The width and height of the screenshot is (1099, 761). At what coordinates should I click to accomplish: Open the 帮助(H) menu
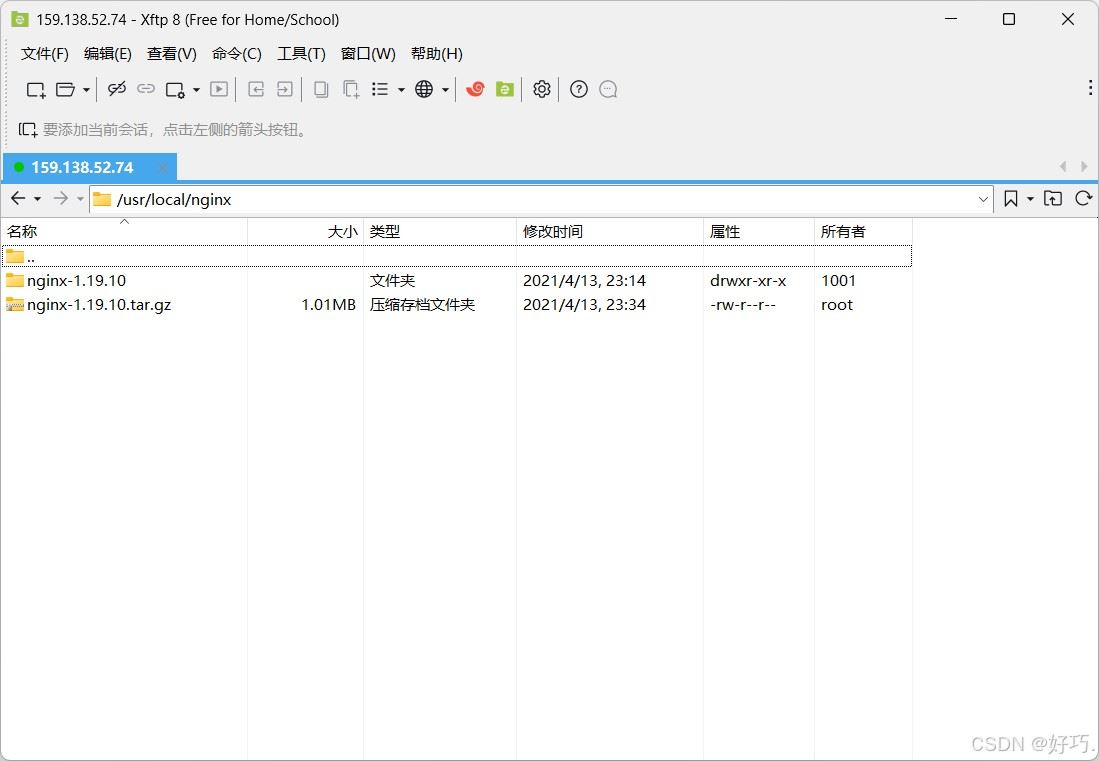(x=437, y=54)
